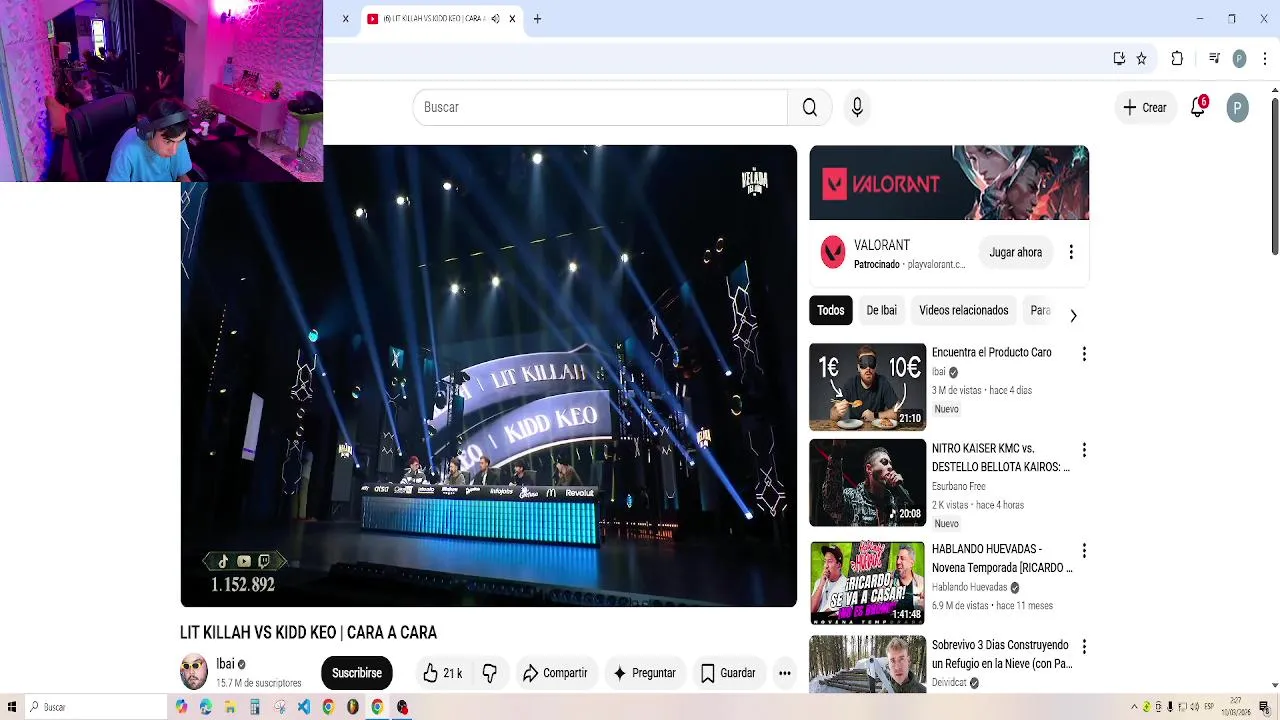Click the Hablando Huevadas channel name

[x=970, y=587]
